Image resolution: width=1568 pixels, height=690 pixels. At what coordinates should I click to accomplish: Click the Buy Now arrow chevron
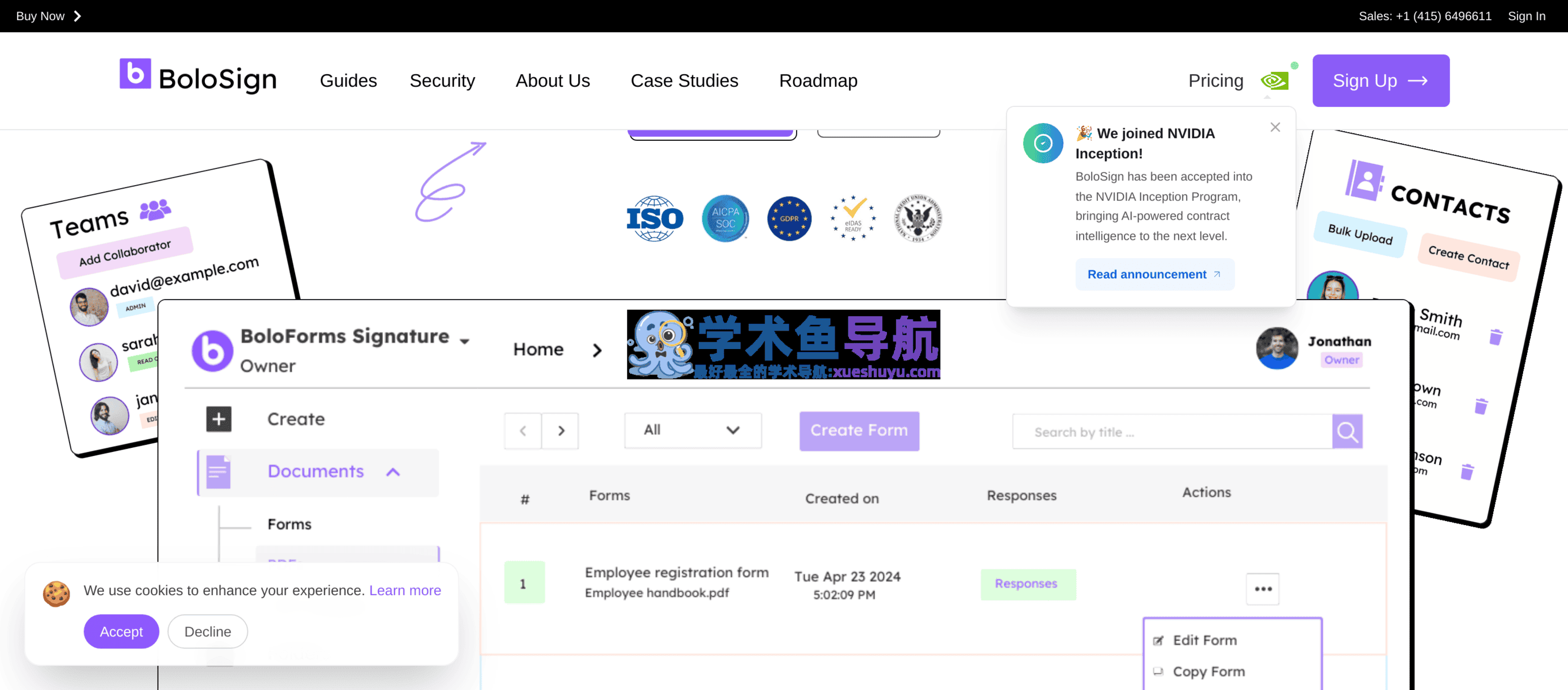(x=77, y=16)
